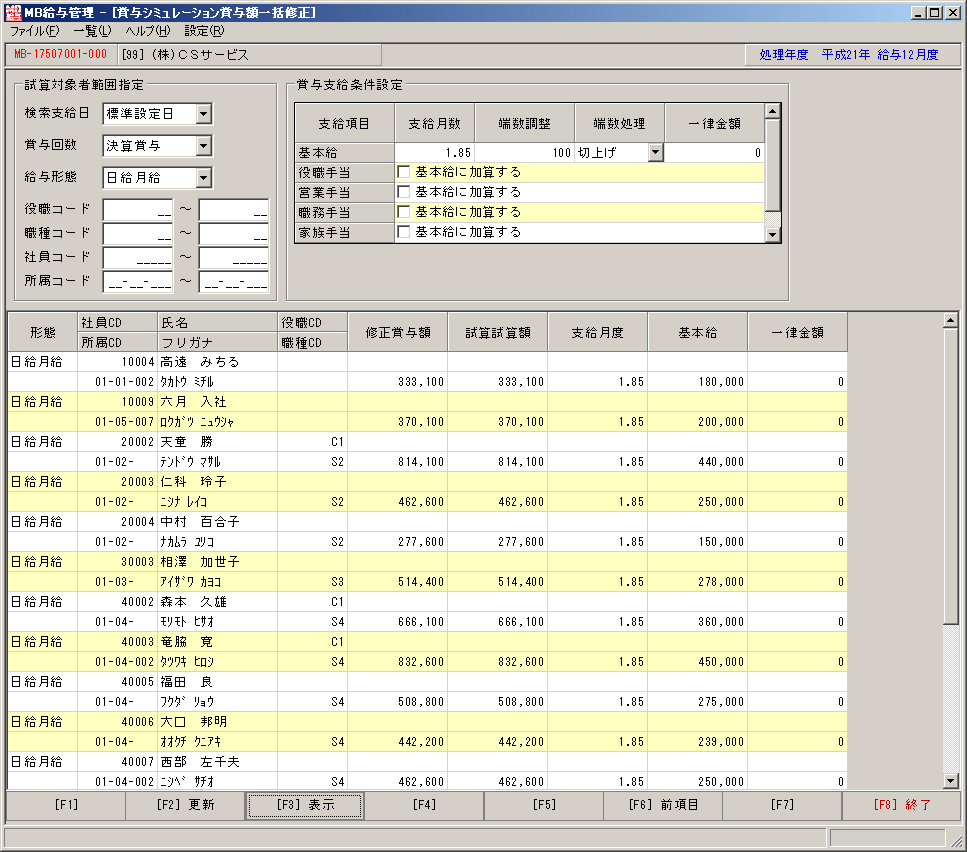Open the 一覧(L) menu
The width and height of the screenshot is (967, 852).
[93, 31]
